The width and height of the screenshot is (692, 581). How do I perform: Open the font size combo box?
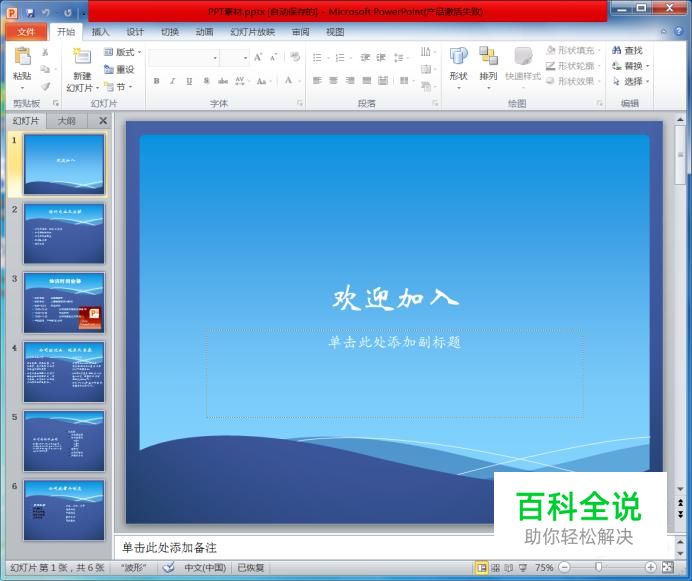click(235, 58)
